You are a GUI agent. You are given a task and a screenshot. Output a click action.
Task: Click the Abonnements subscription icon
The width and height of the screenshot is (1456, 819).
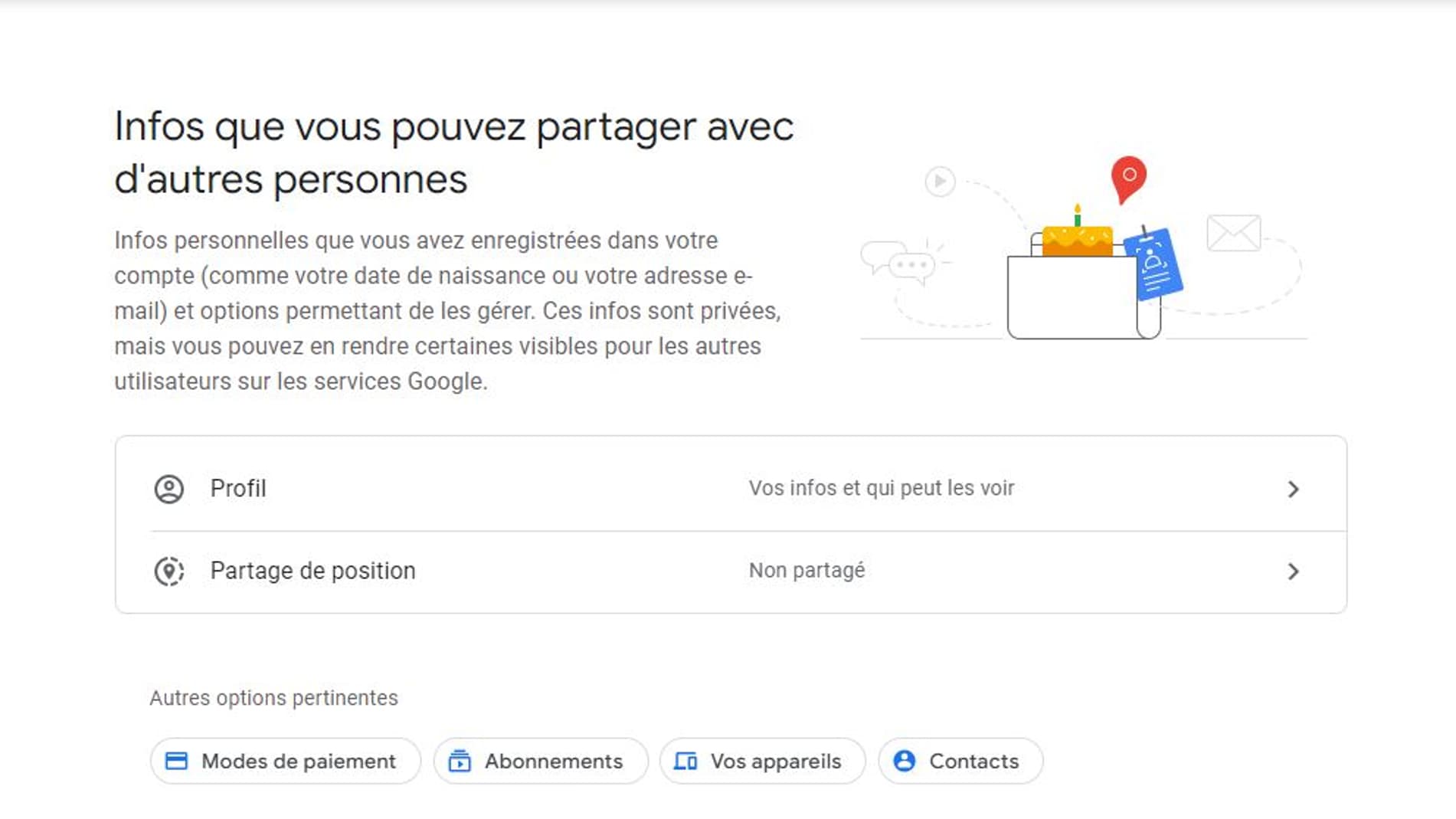click(460, 761)
